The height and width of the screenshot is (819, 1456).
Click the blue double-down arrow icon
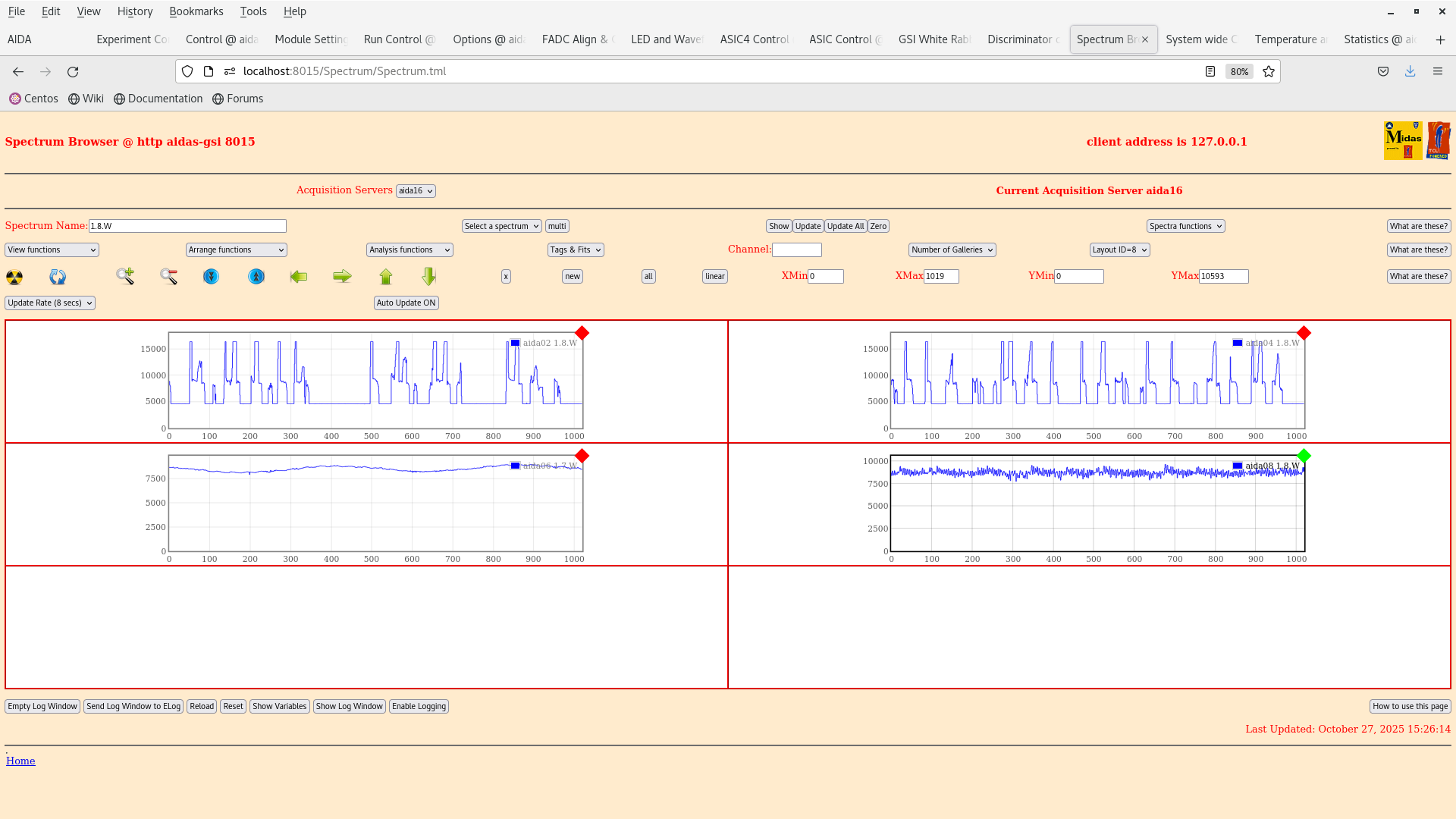(211, 277)
